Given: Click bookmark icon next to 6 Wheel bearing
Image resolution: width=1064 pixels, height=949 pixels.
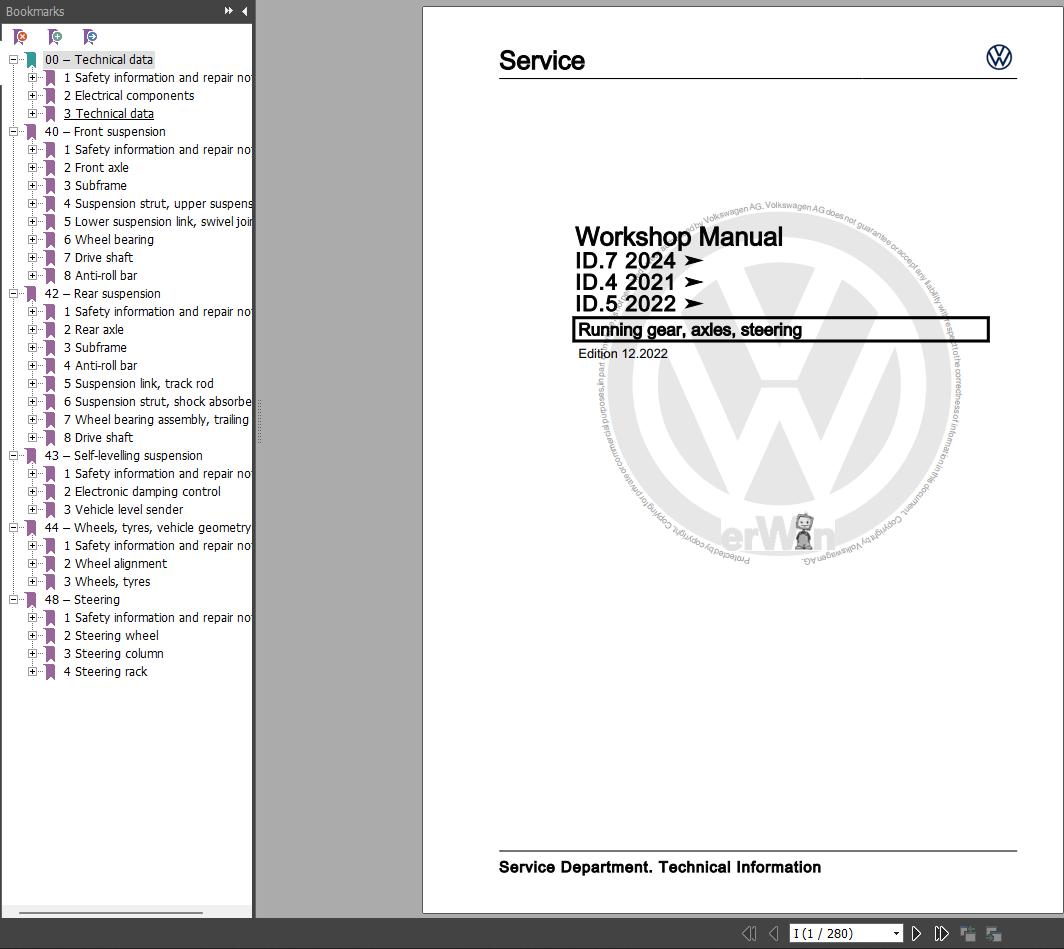Looking at the screenshot, I should click(50, 239).
